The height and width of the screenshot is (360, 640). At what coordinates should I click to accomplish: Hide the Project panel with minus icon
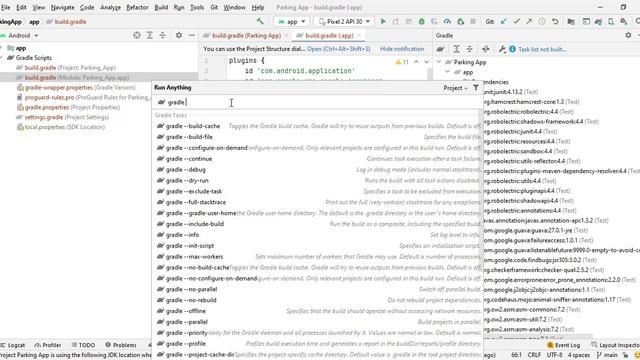(191, 36)
